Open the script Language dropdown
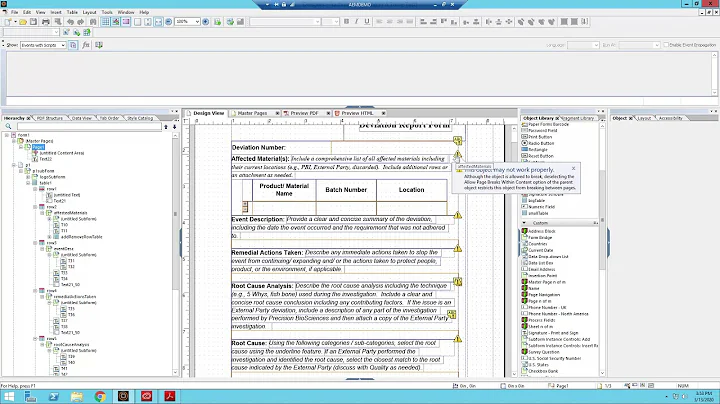The image size is (720, 404). pyautogui.click(x=596, y=45)
